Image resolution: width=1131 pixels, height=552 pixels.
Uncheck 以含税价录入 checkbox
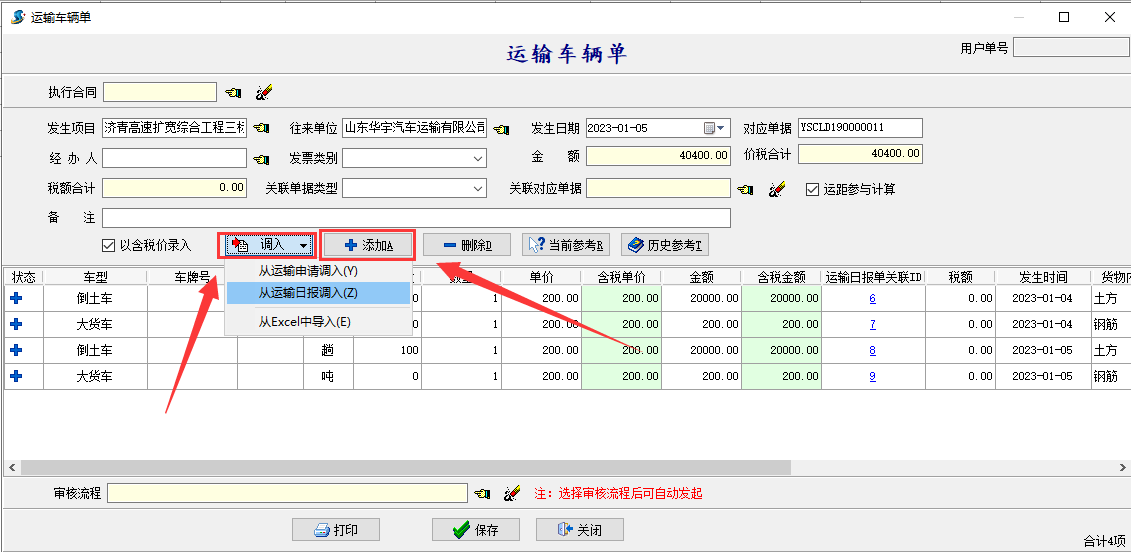pyautogui.click(x=109, y=245)
